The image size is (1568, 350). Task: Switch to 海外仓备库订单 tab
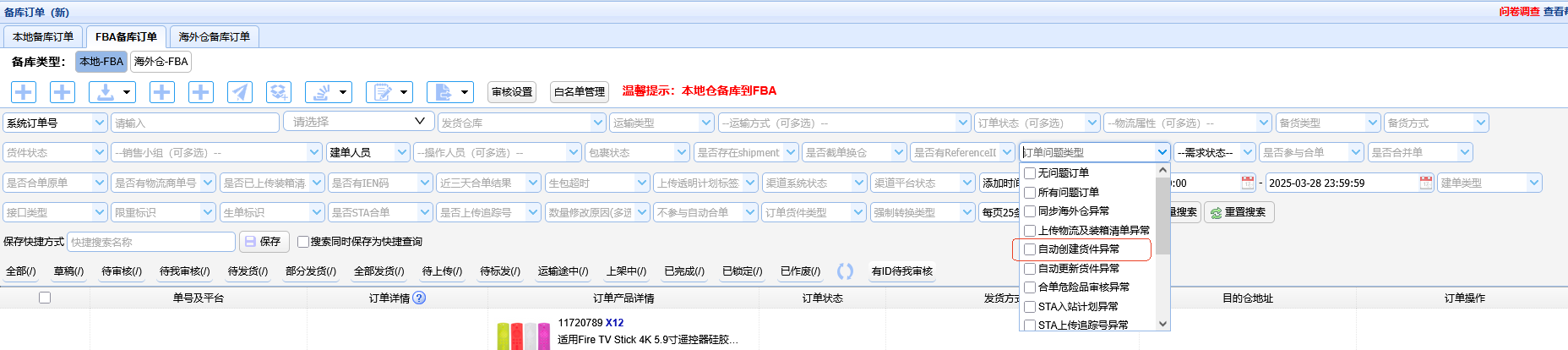(215, 36)
